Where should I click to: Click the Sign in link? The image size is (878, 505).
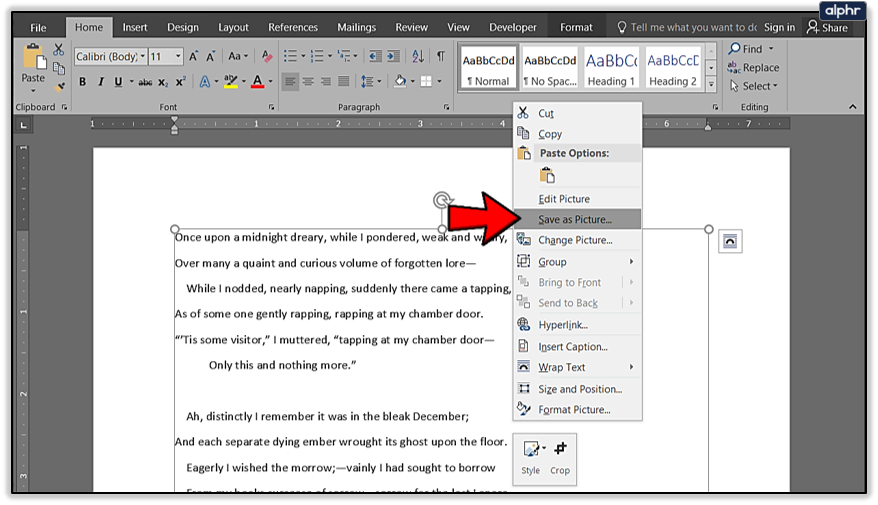pyautogui.click(x=778, y=27)
